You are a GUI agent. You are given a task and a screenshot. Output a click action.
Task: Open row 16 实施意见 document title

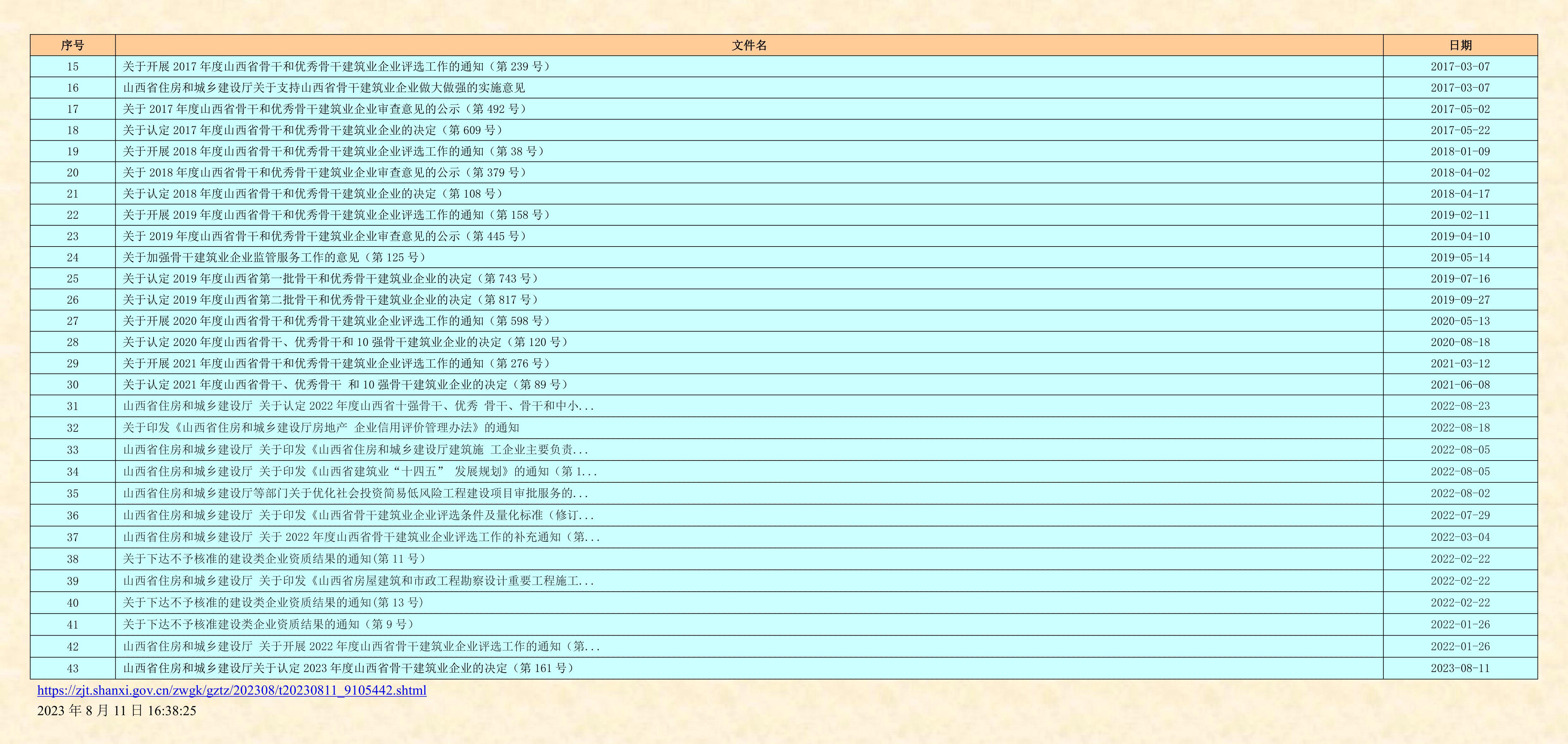324,88
